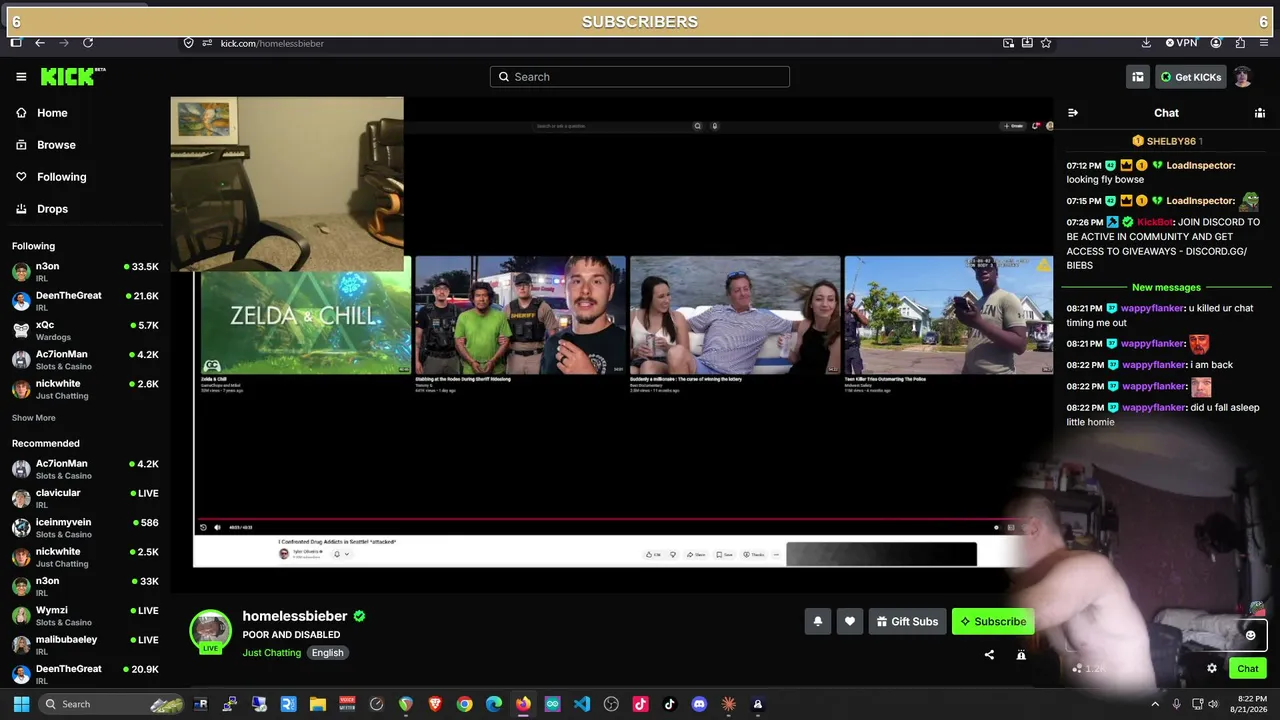The height and width of the screenshot is (720, 1280).
Task: Click the VPN button in the browser toolbar
Action: (x=1181, y=43)
